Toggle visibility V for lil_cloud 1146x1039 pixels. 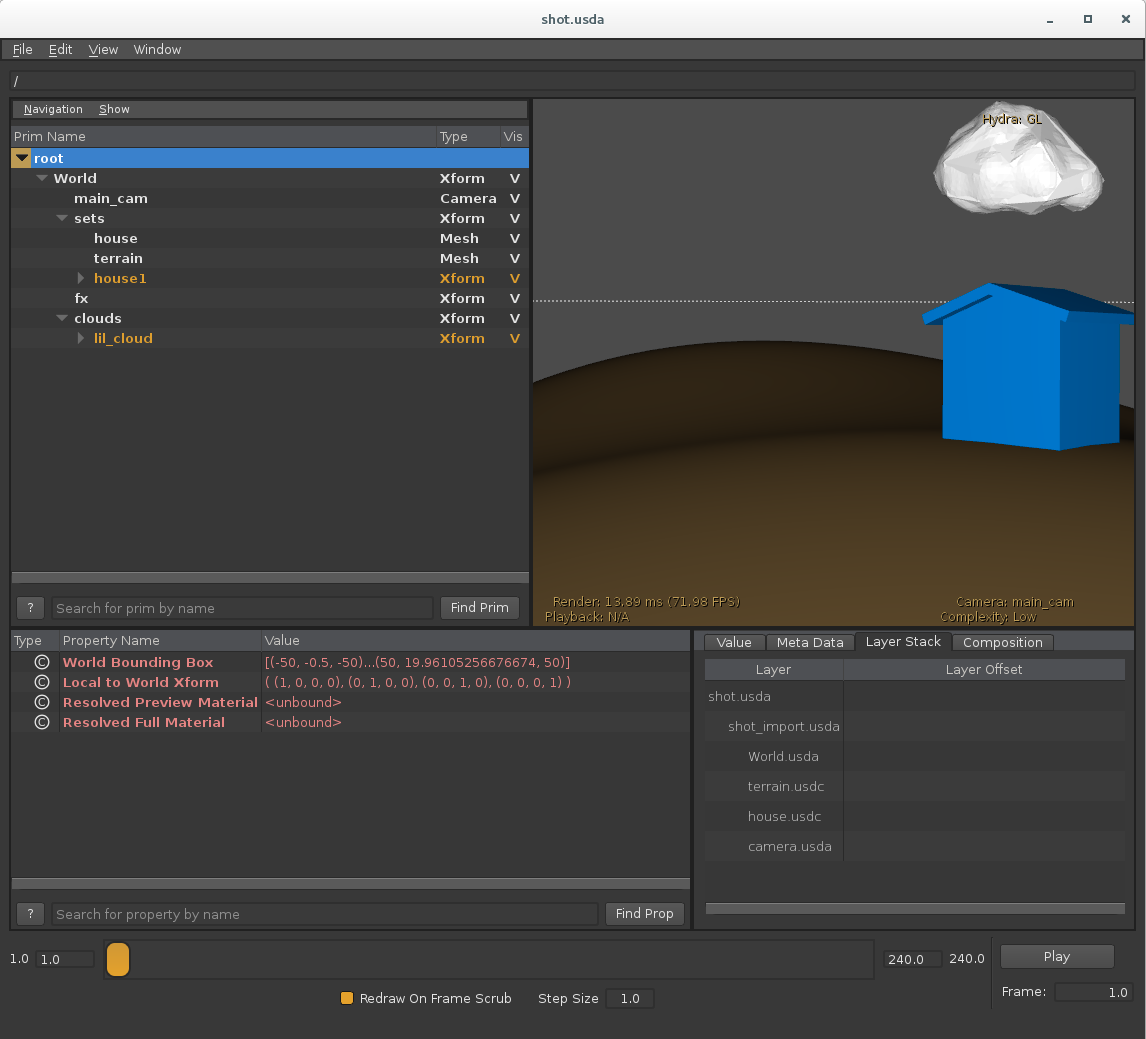click(x=515, y=338)
